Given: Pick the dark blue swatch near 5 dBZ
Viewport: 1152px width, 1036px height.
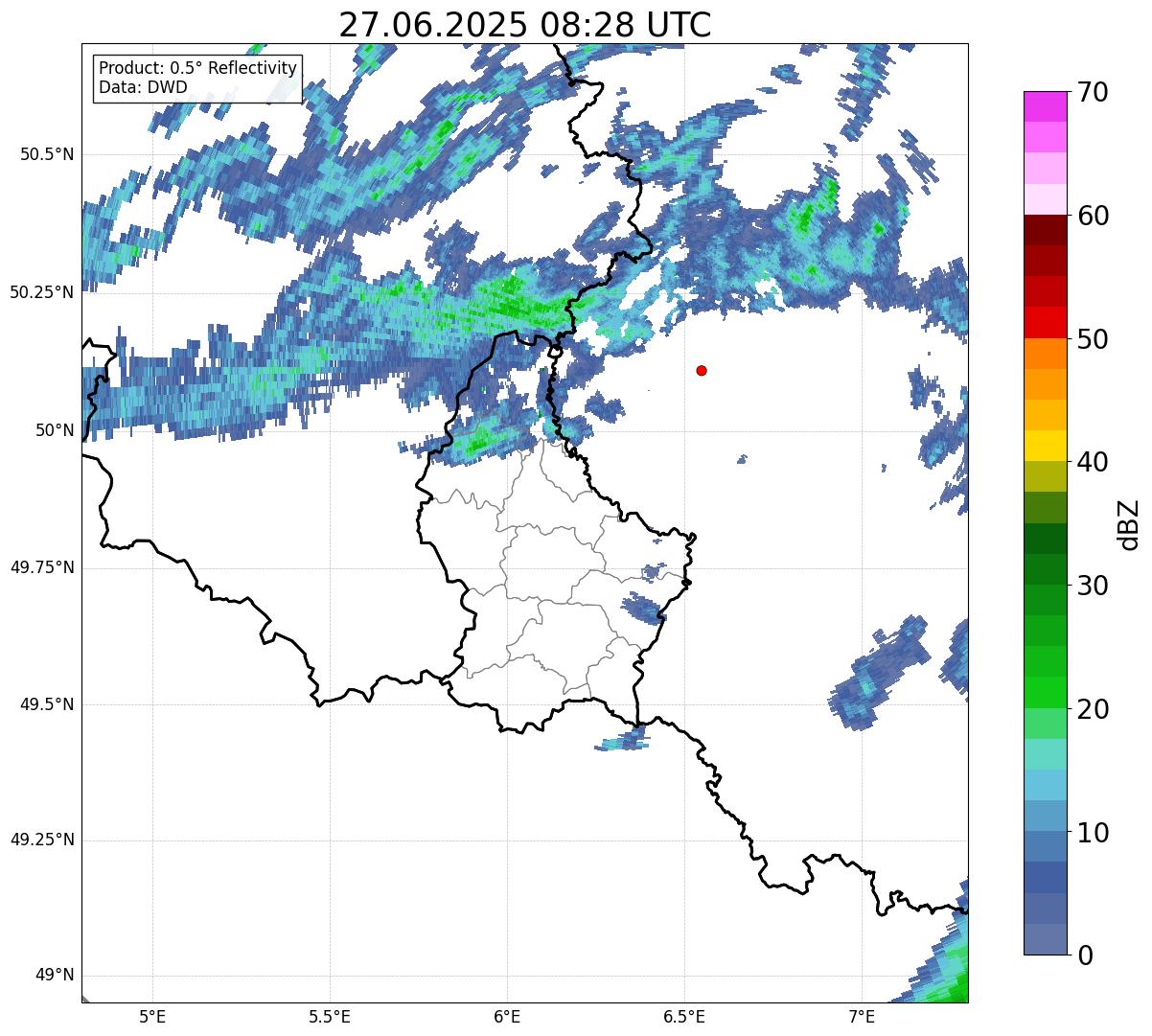Looking at the screenshot, I should pyautogui.click(x=1045, y=878).
